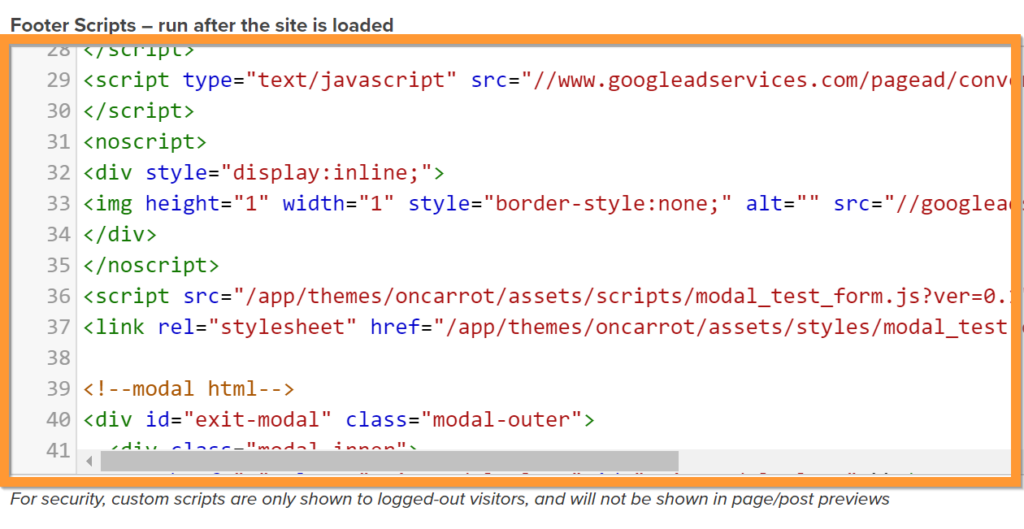
Task: Click the closing </script> tag on line 30
Action: [138, 111]
